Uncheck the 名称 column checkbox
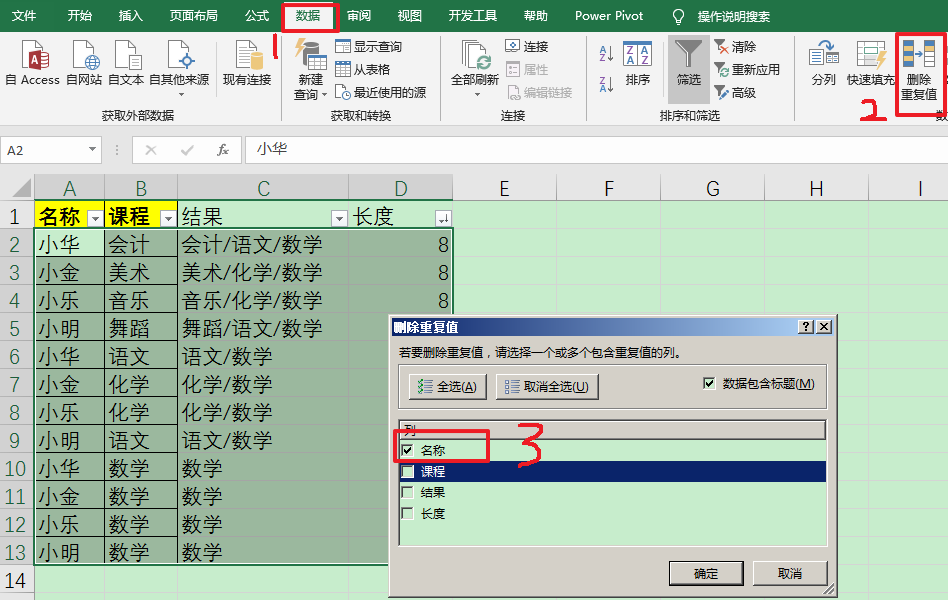948x600 pixels. coord(407,449)
